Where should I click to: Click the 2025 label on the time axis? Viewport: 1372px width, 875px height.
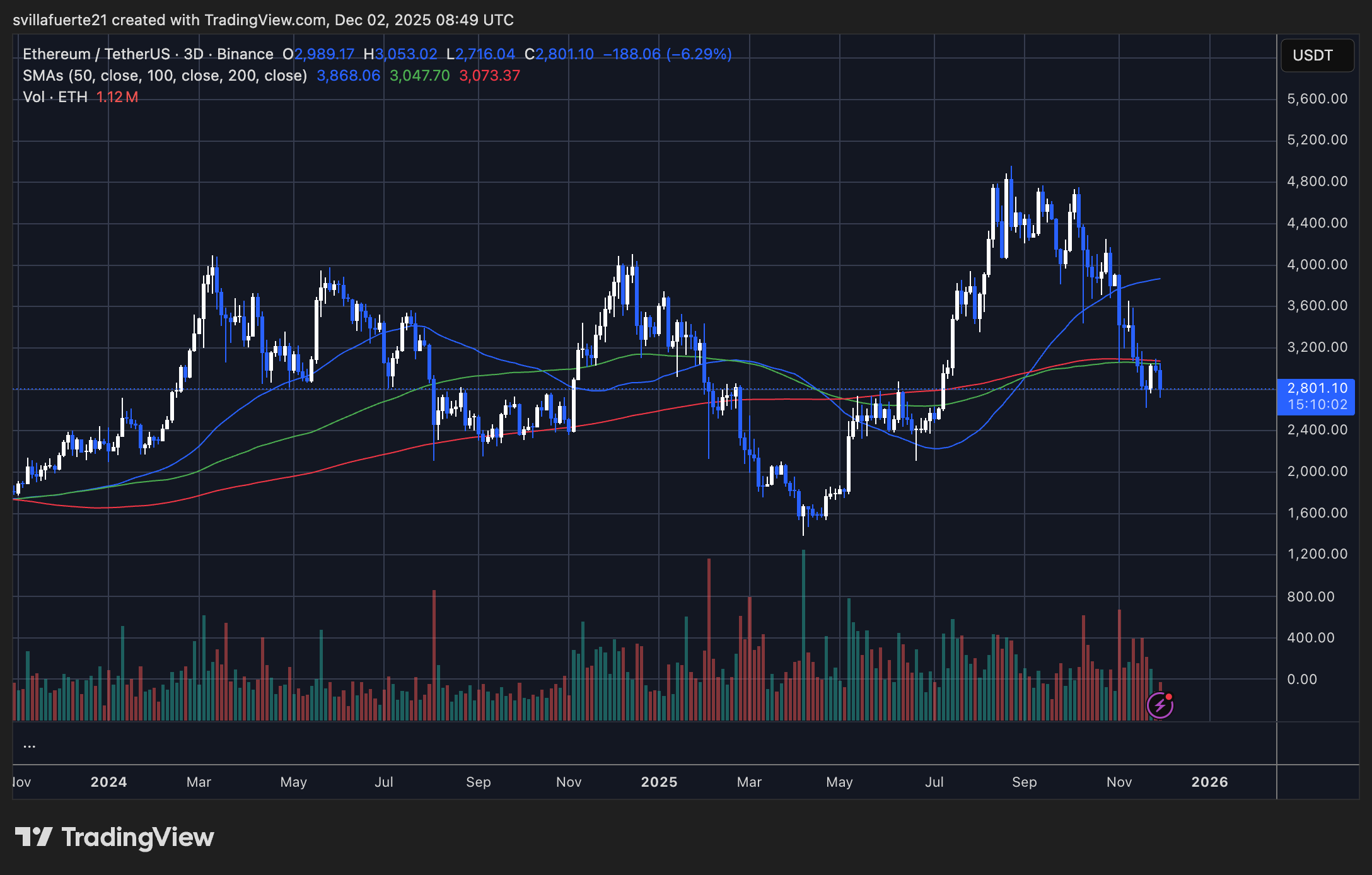point(660,782)
